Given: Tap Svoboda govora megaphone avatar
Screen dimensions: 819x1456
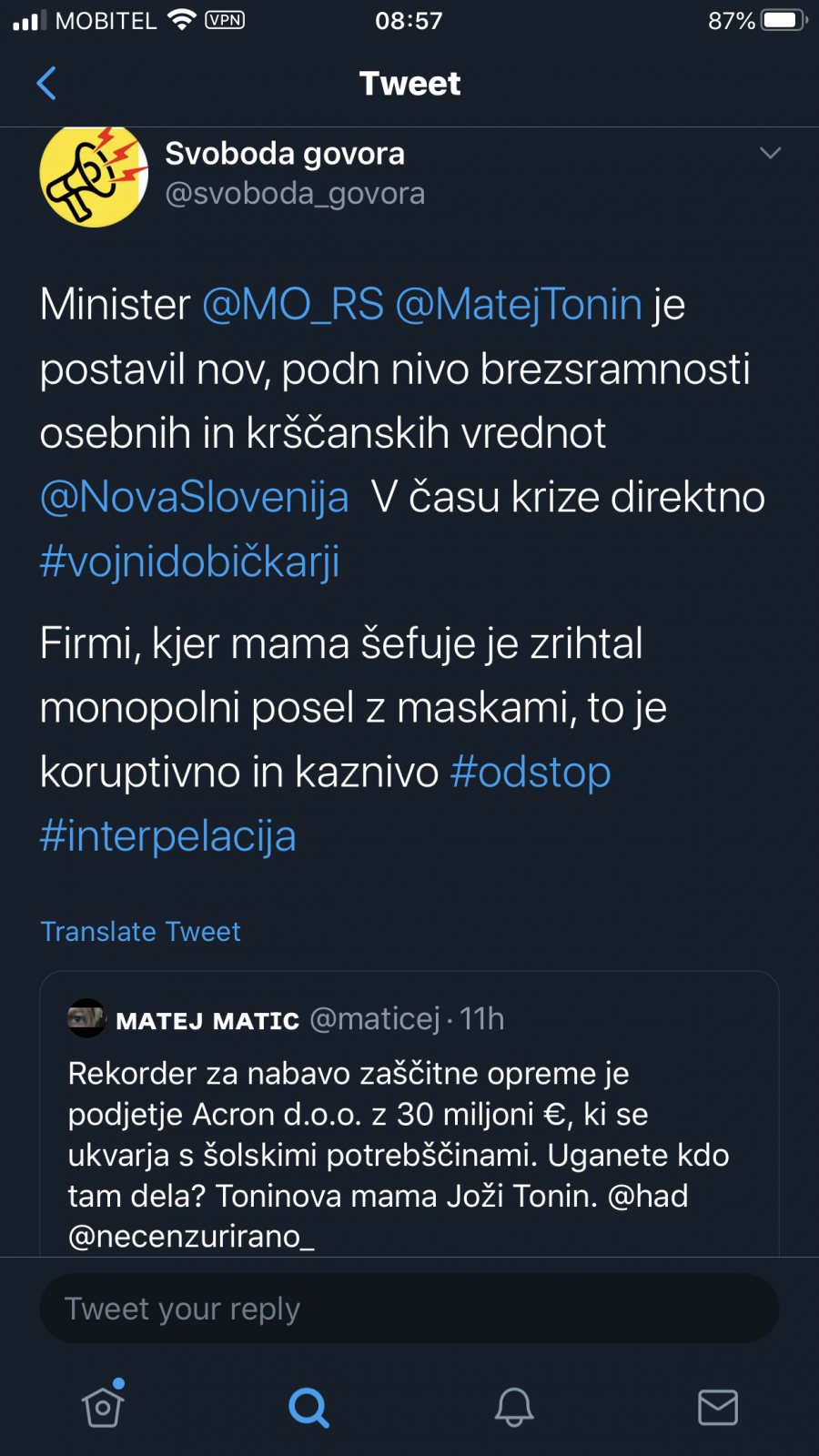Looking at the screenshot, I should pos(94,176).
